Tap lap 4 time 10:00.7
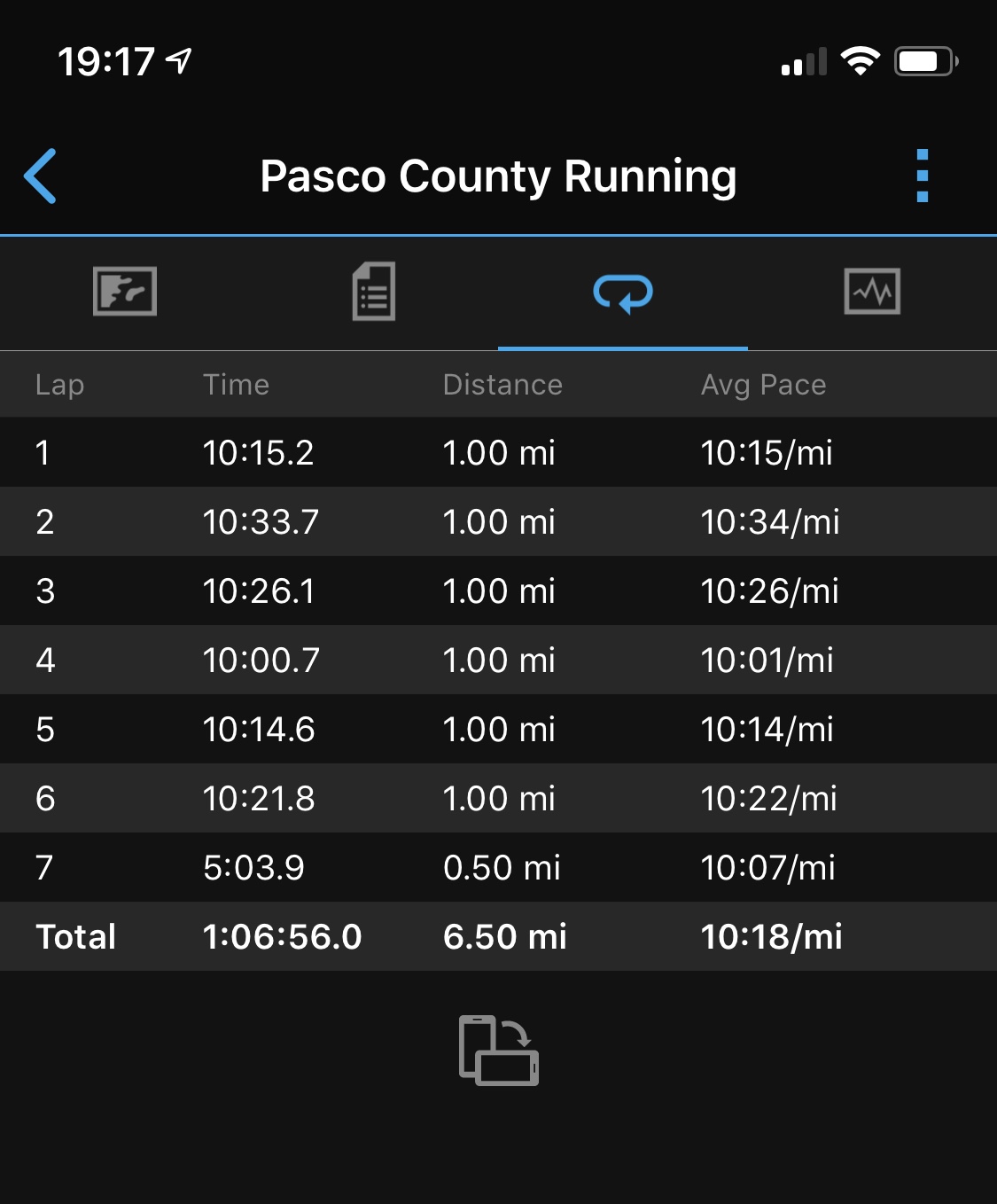The width and height of the screenshot is (997, 1204). [x=261, y=661]
